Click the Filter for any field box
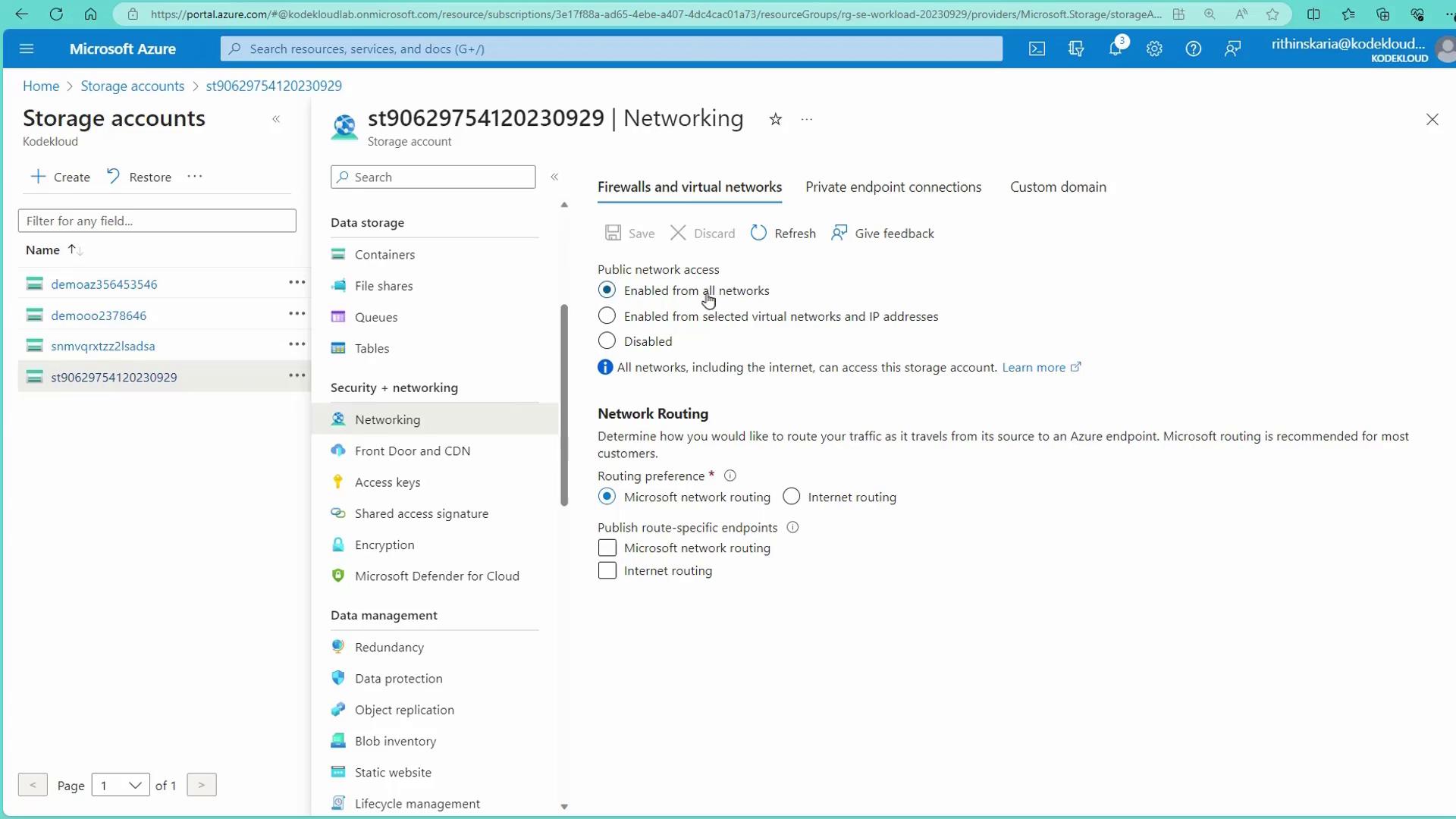The height and width of the screenshot is (819, 1456). pyautogui.click(x=157, y=221)
